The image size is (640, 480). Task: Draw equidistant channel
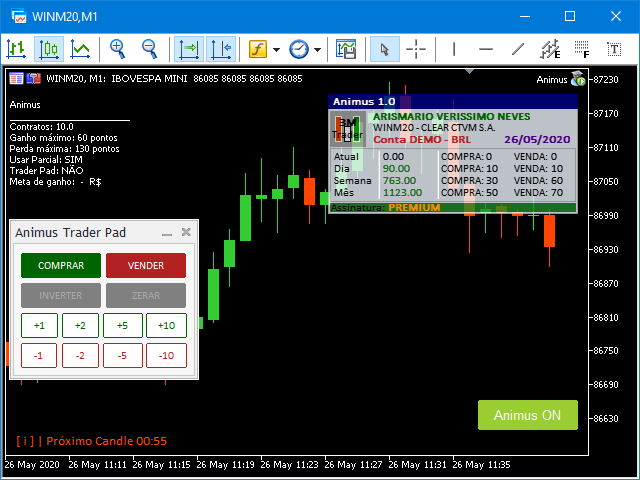point(550,49)
